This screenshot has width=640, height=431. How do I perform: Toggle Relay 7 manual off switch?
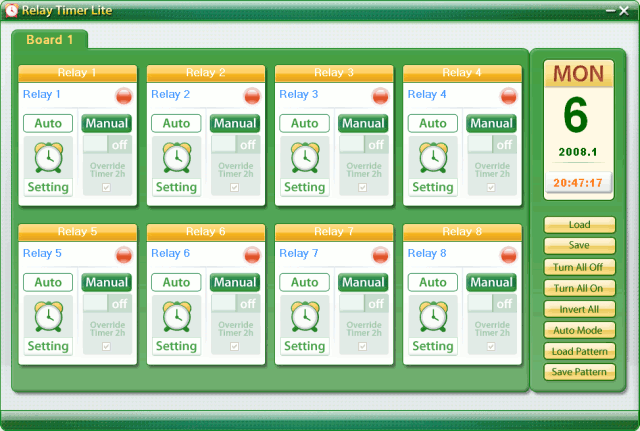tap(364, 304)
